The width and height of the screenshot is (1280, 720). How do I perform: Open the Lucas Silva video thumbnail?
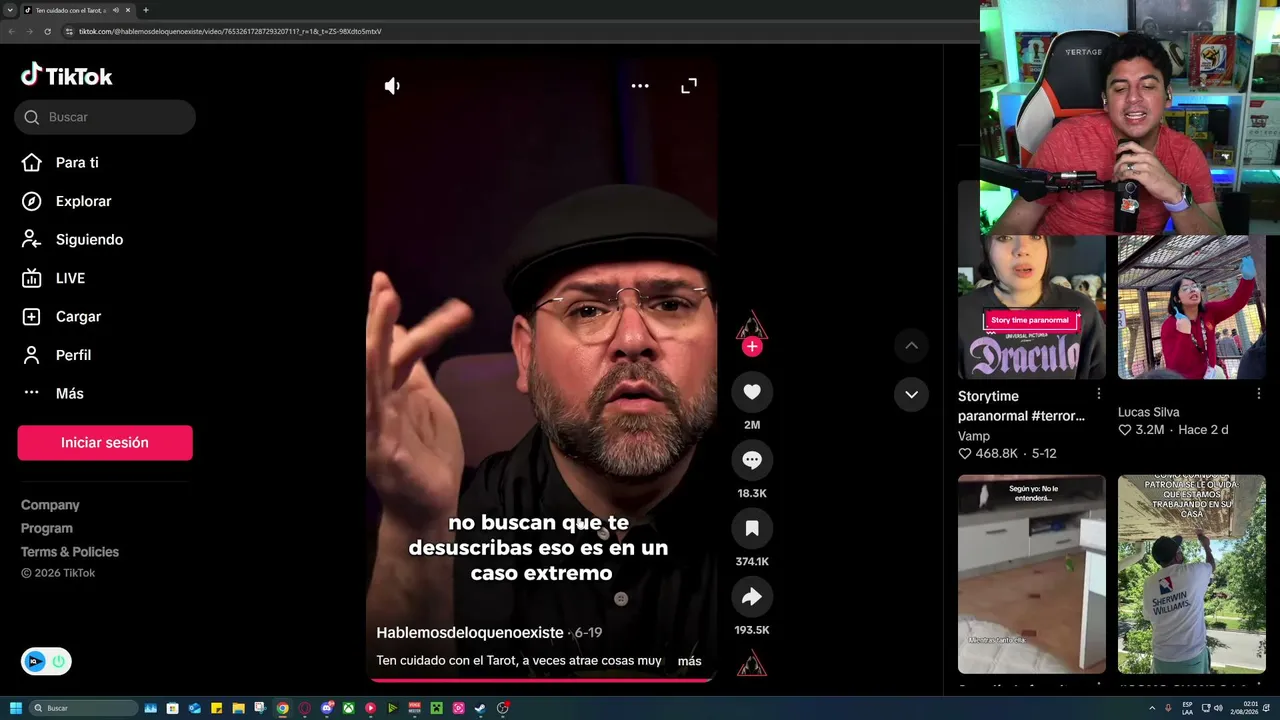coord(1192,307)
